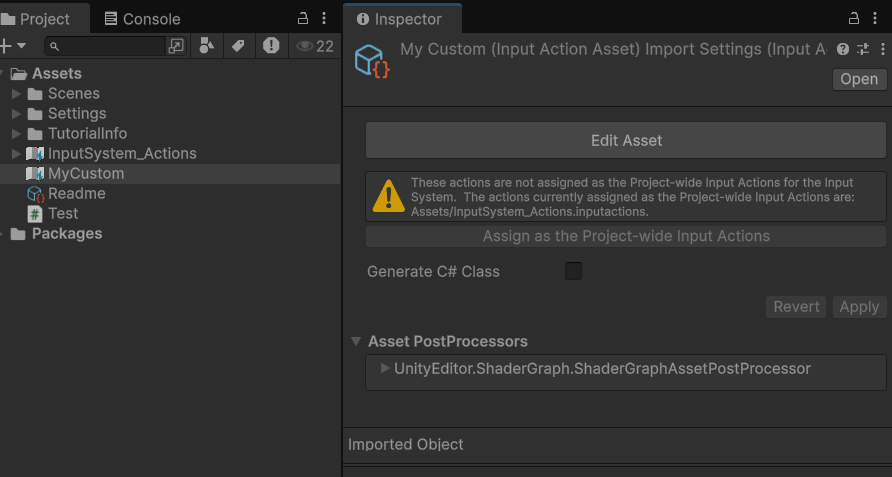Toggle the Project panel lock icon
Viewport: 892px width, 477px height.
pos(303,18)
